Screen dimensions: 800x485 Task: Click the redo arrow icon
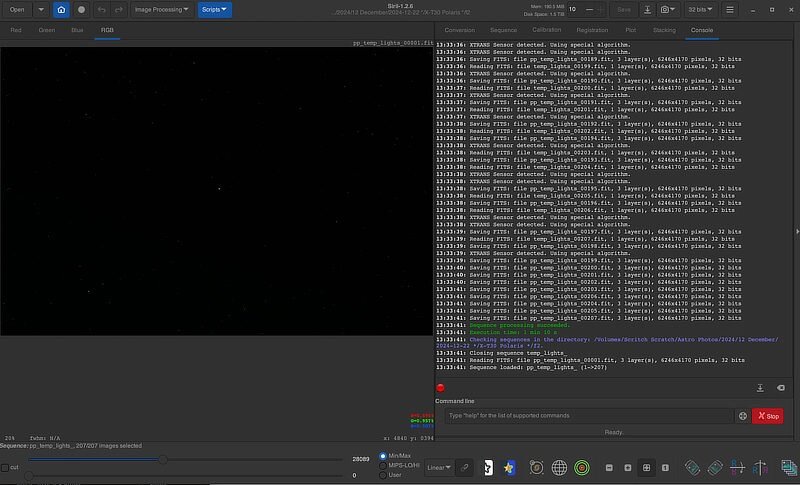118,9
